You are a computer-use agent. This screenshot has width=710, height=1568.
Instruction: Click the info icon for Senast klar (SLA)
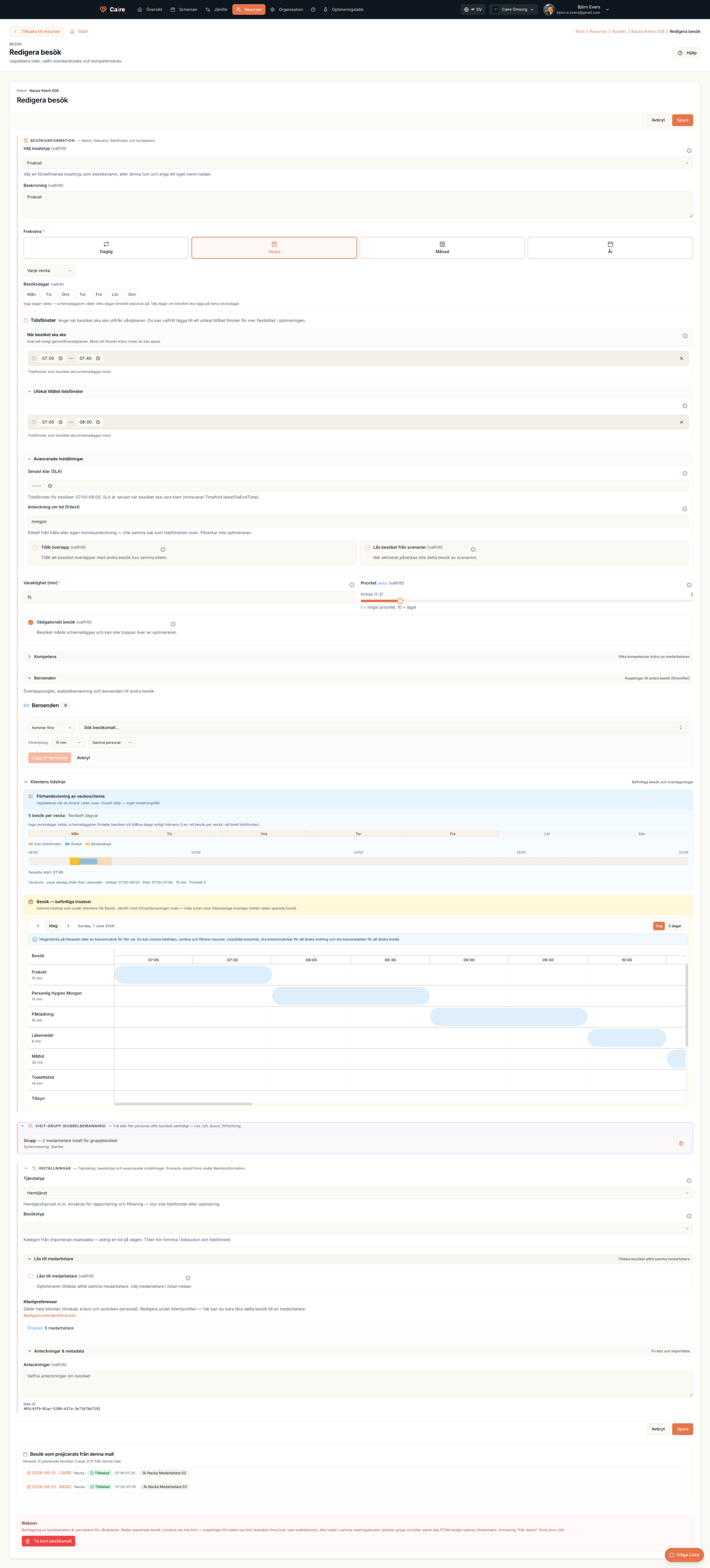pos(684,474)
